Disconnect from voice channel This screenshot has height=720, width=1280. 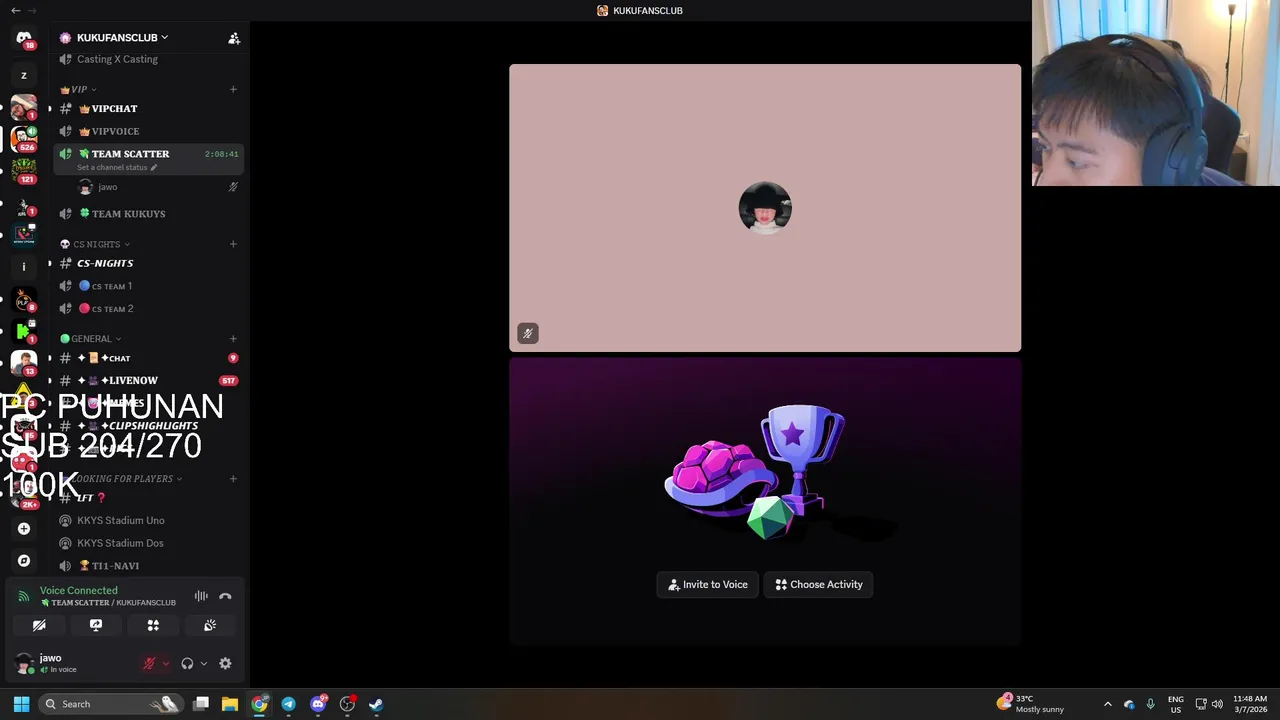(225, 596)
